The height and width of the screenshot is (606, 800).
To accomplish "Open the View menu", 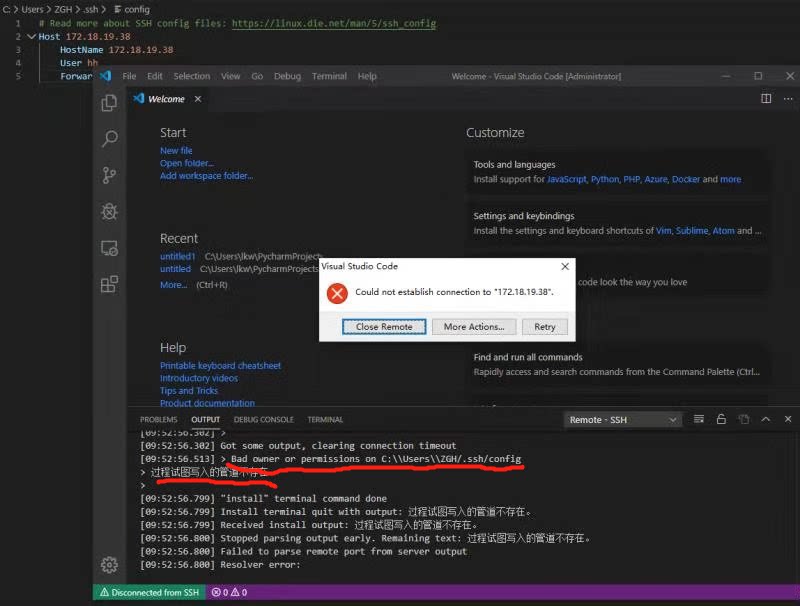I will 230,76.
